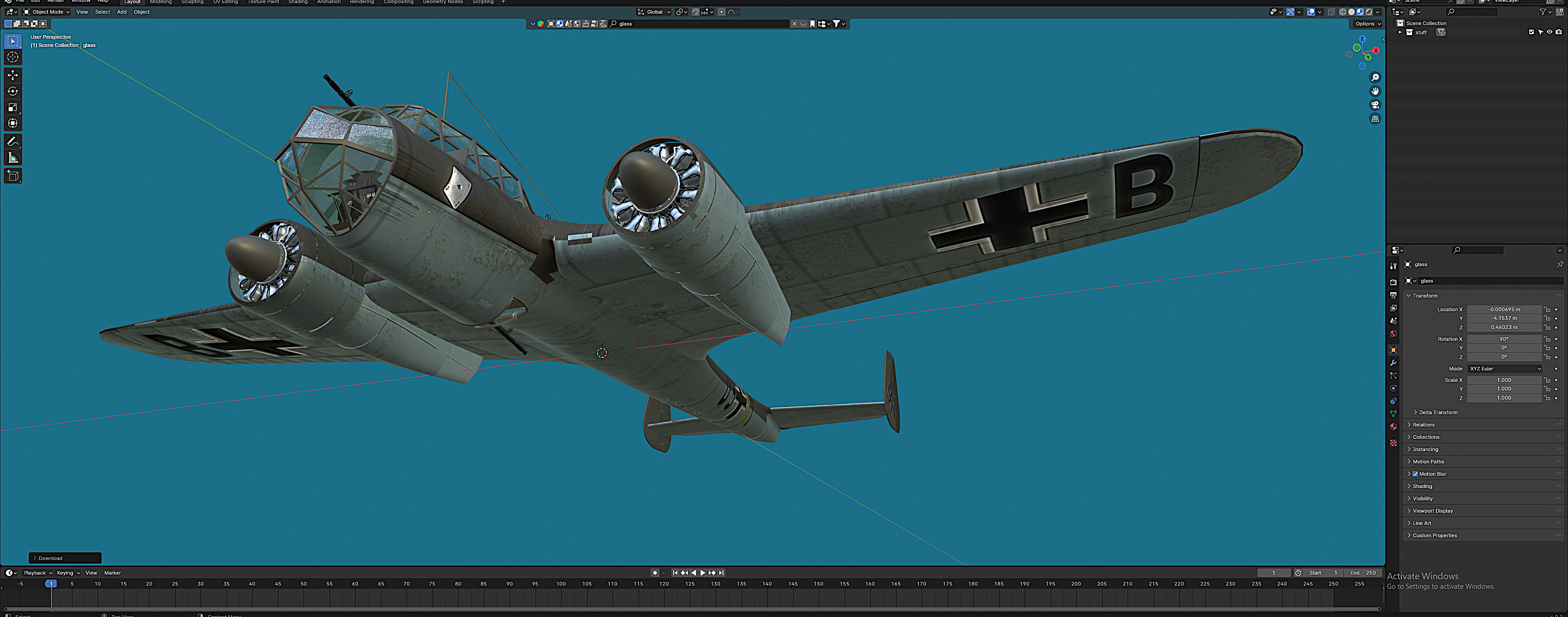The height and width of the screenshot is (617, 1568).
Task: Switch to solid viewport shading
Action: pyautogui.click(x=1351, y=12)
